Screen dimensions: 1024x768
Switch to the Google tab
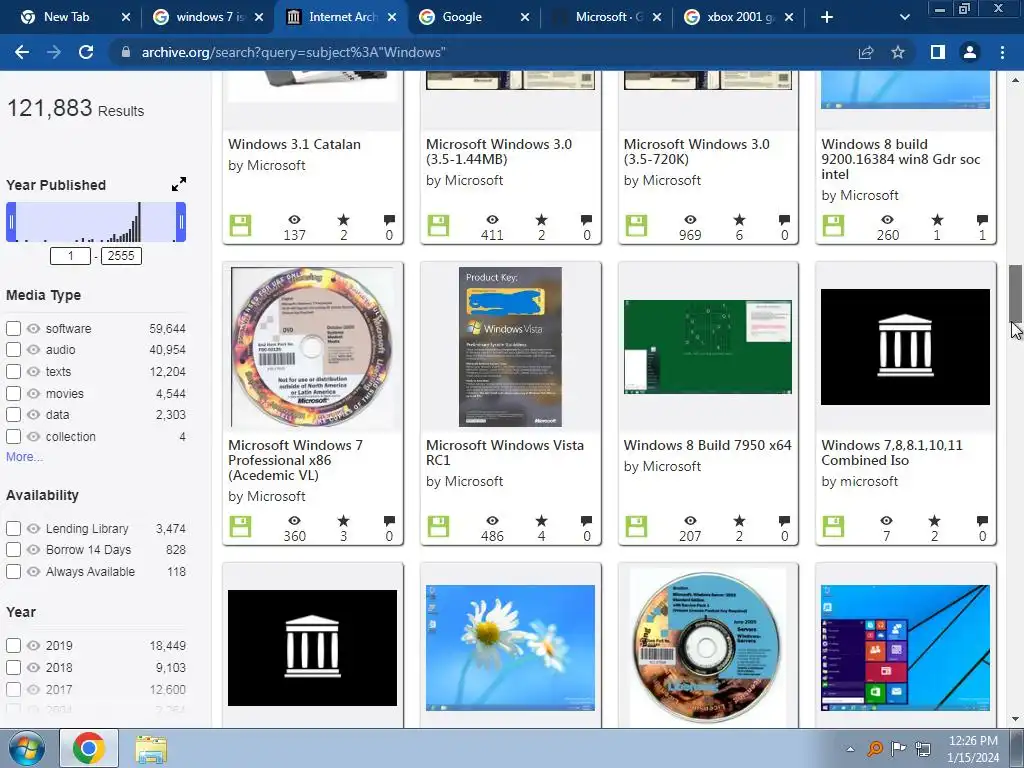(464, 17)
